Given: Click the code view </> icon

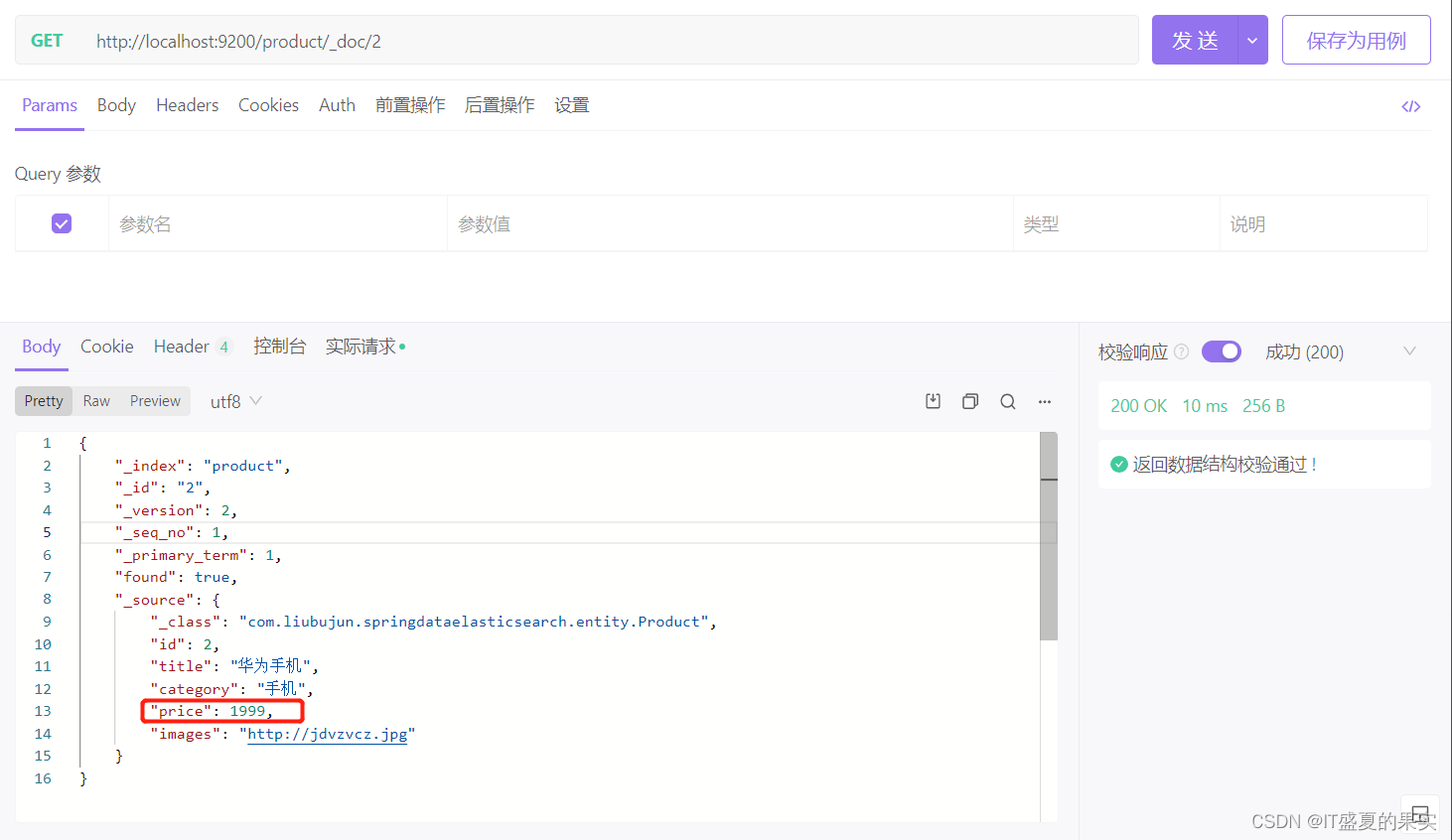Looking at the screenshot, I should coord(1411,106).
